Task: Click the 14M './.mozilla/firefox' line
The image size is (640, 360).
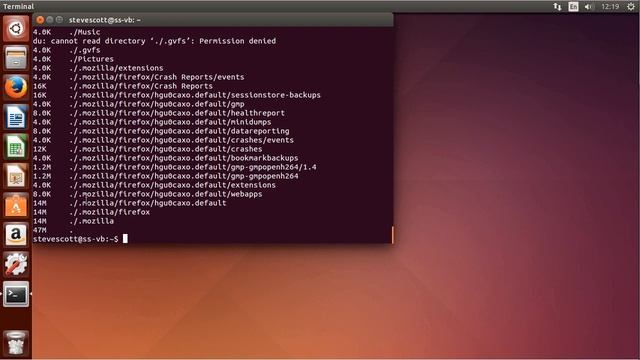Action: (91, 212)
